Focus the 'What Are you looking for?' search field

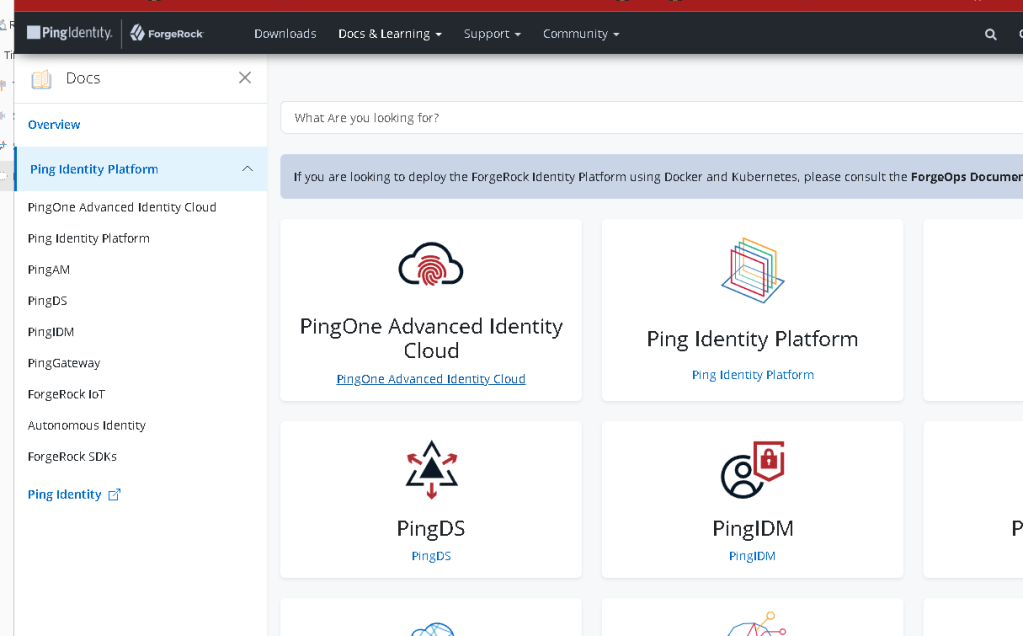651,118
